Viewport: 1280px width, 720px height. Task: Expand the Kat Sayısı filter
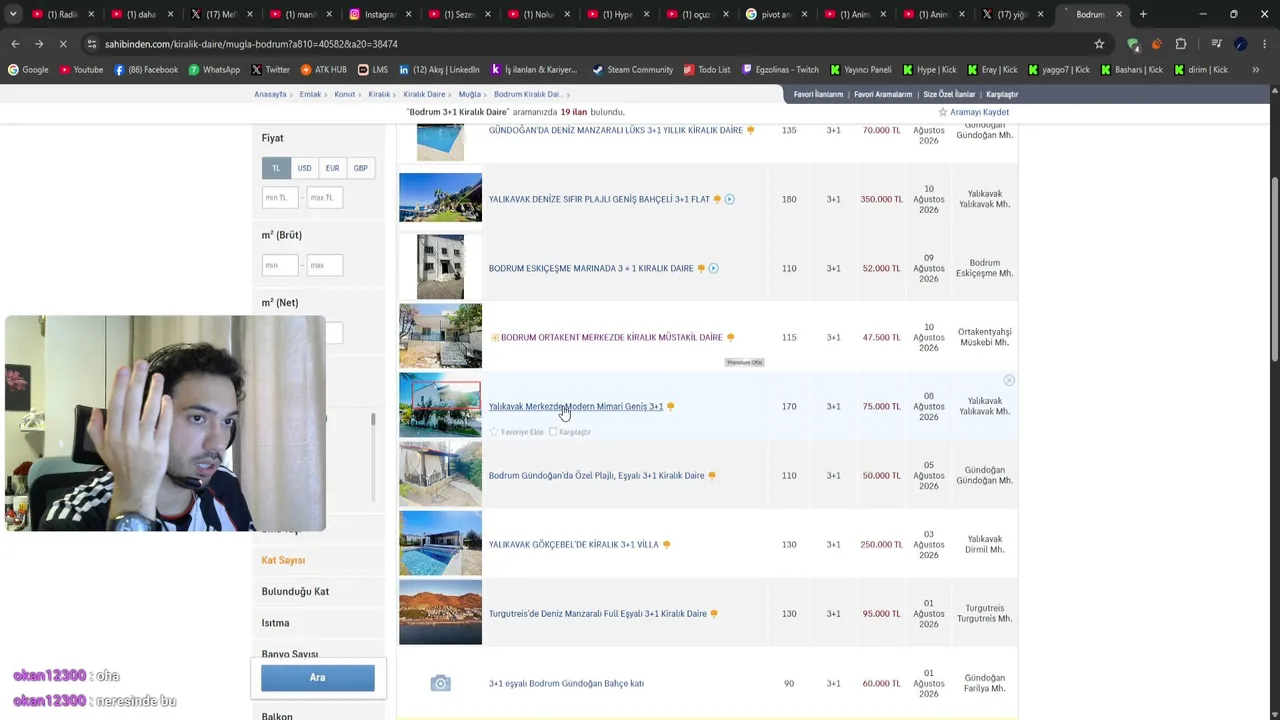pyautogui.click(x=283, y=560)
